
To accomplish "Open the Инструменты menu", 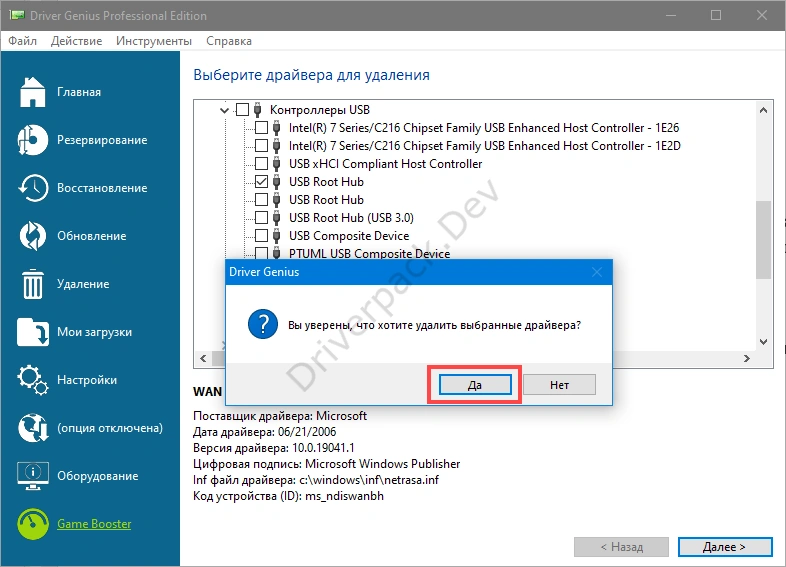I will click(x=154, y=41).
